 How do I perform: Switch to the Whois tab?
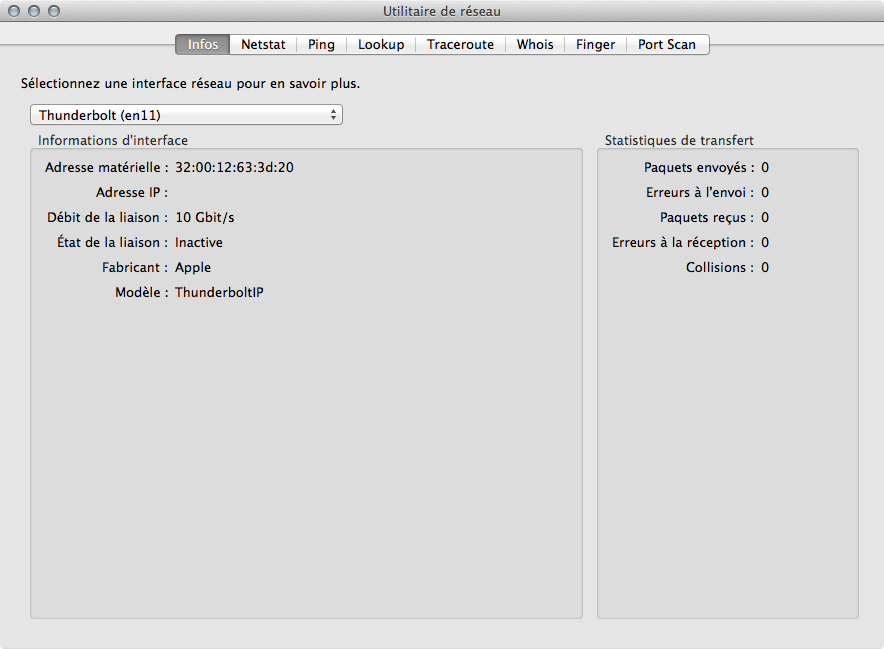[535, 45]
